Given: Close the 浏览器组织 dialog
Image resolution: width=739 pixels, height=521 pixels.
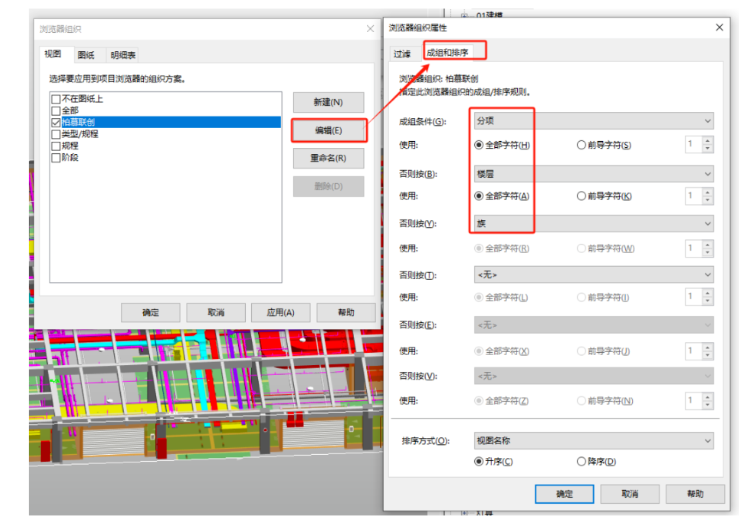Looking at the screenshot, I should [370, 29].
